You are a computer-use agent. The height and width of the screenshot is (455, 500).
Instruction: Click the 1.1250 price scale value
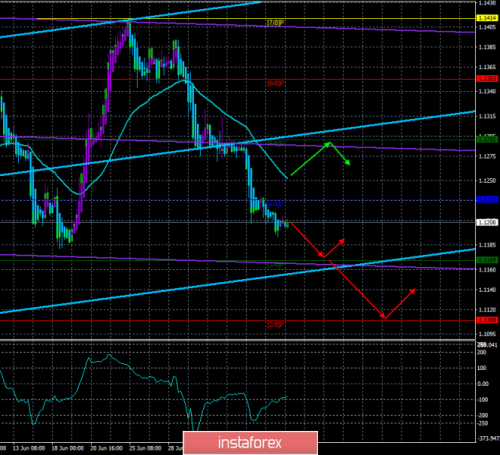[487, 180]
